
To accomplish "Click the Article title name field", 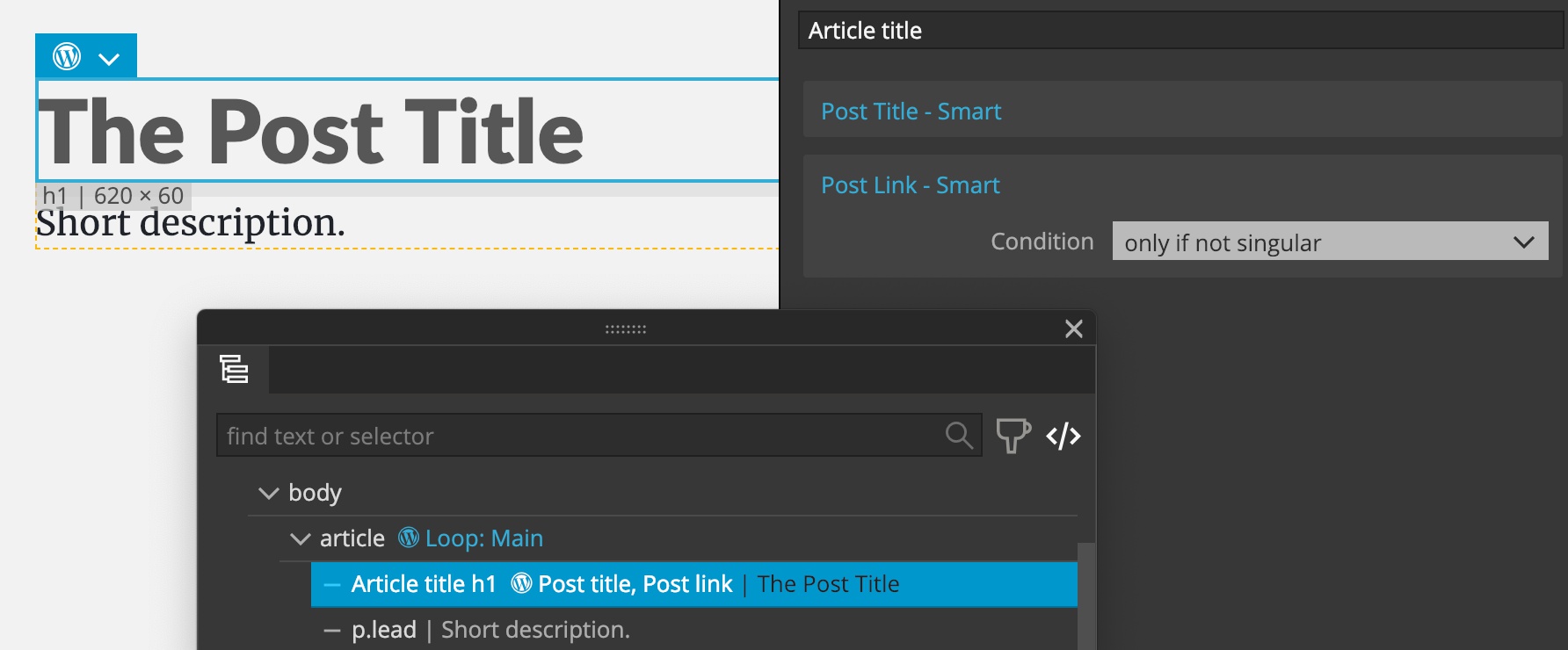I will coord(1182,31).
